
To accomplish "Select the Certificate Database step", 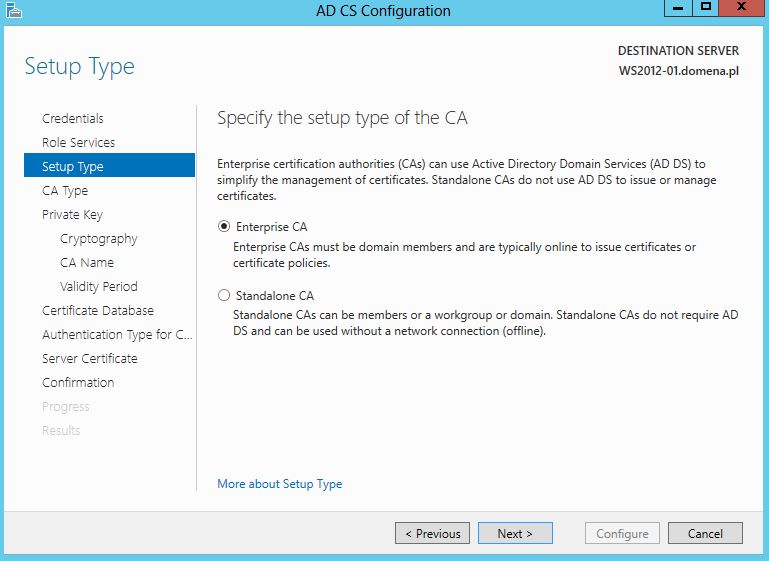I will click(x=98, y=310).
